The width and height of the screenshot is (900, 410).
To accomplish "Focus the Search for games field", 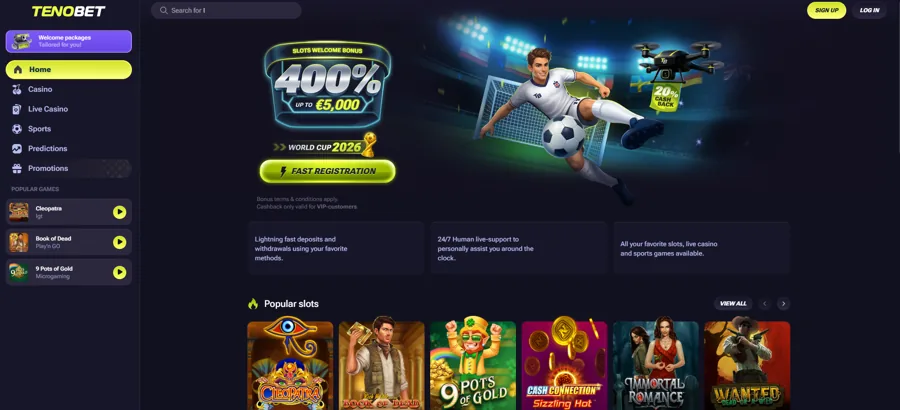I will pyautogui.click(x=226, y=10).
